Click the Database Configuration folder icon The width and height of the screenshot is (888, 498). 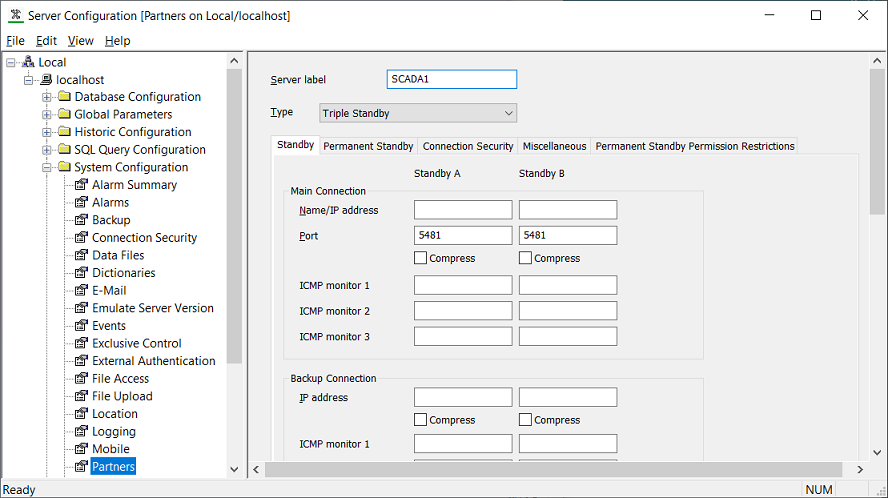64,97
